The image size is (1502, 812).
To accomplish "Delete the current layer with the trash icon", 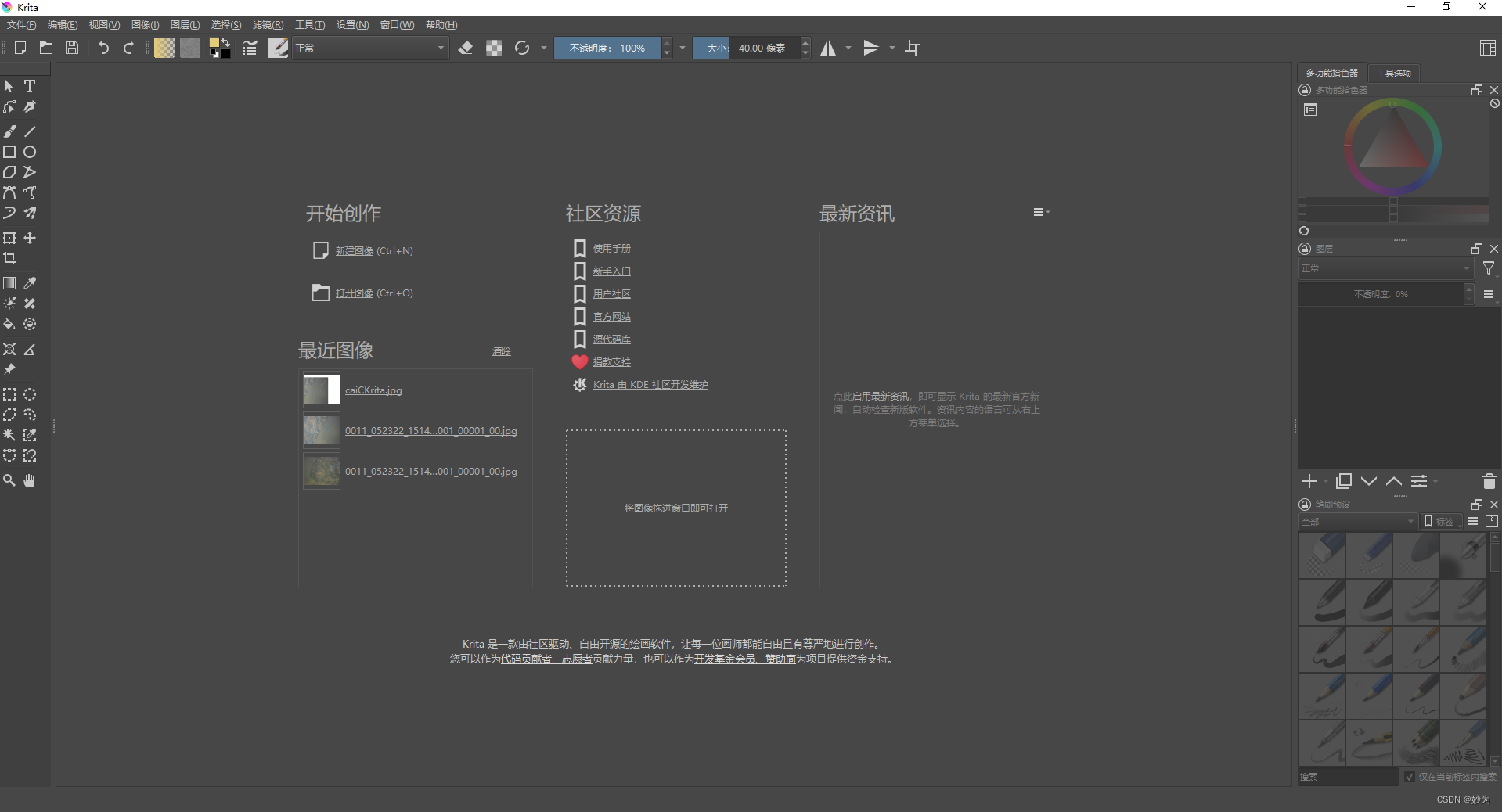I will [1489, 482].
